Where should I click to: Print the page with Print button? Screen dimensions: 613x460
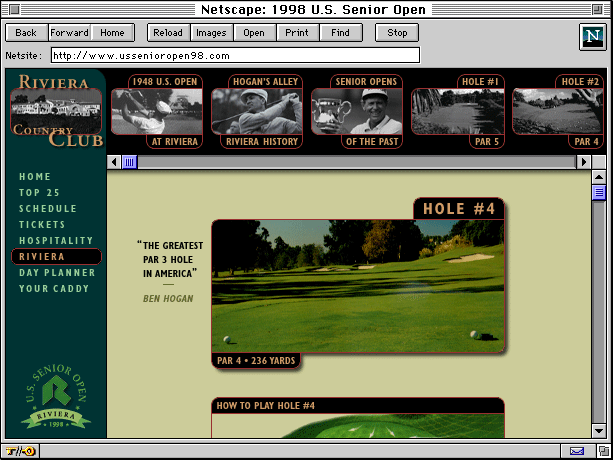(x=298, y=32)
